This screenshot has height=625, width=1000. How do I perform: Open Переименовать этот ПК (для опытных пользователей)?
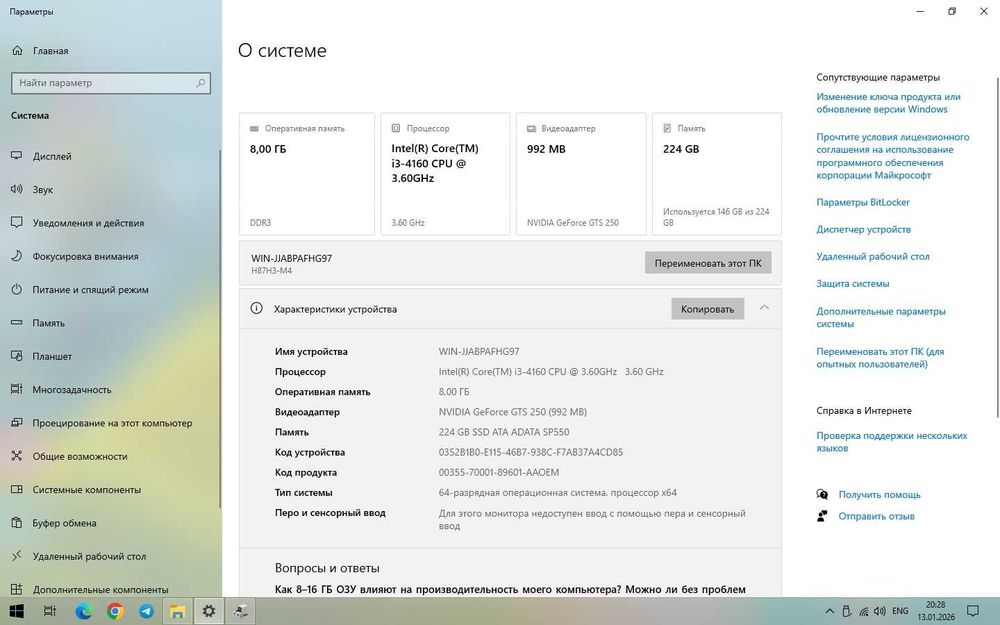coord(880,358)
